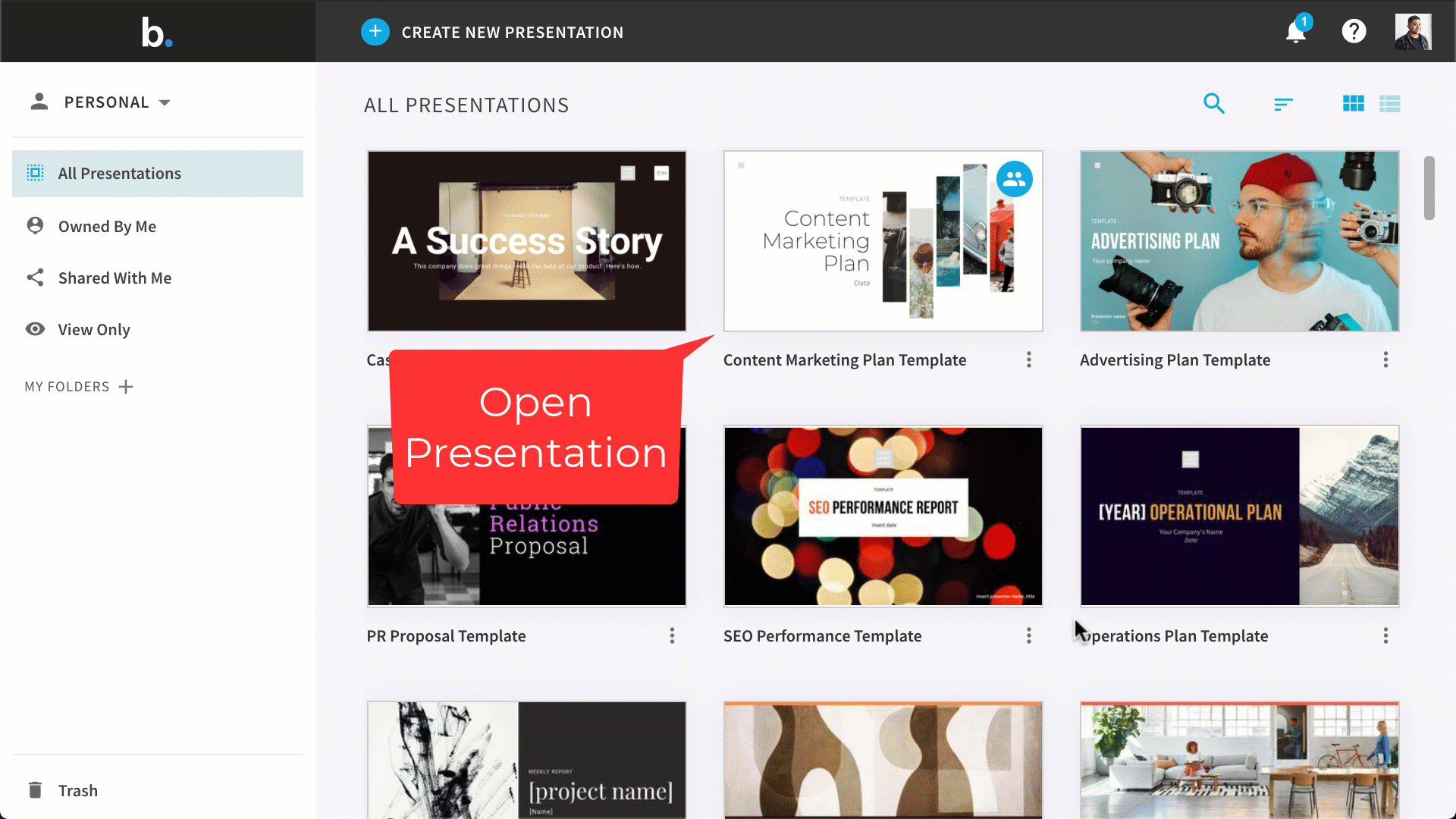Open options for Operations Plan Template
Viewport: 1456px width, 819px height.
1385,635
